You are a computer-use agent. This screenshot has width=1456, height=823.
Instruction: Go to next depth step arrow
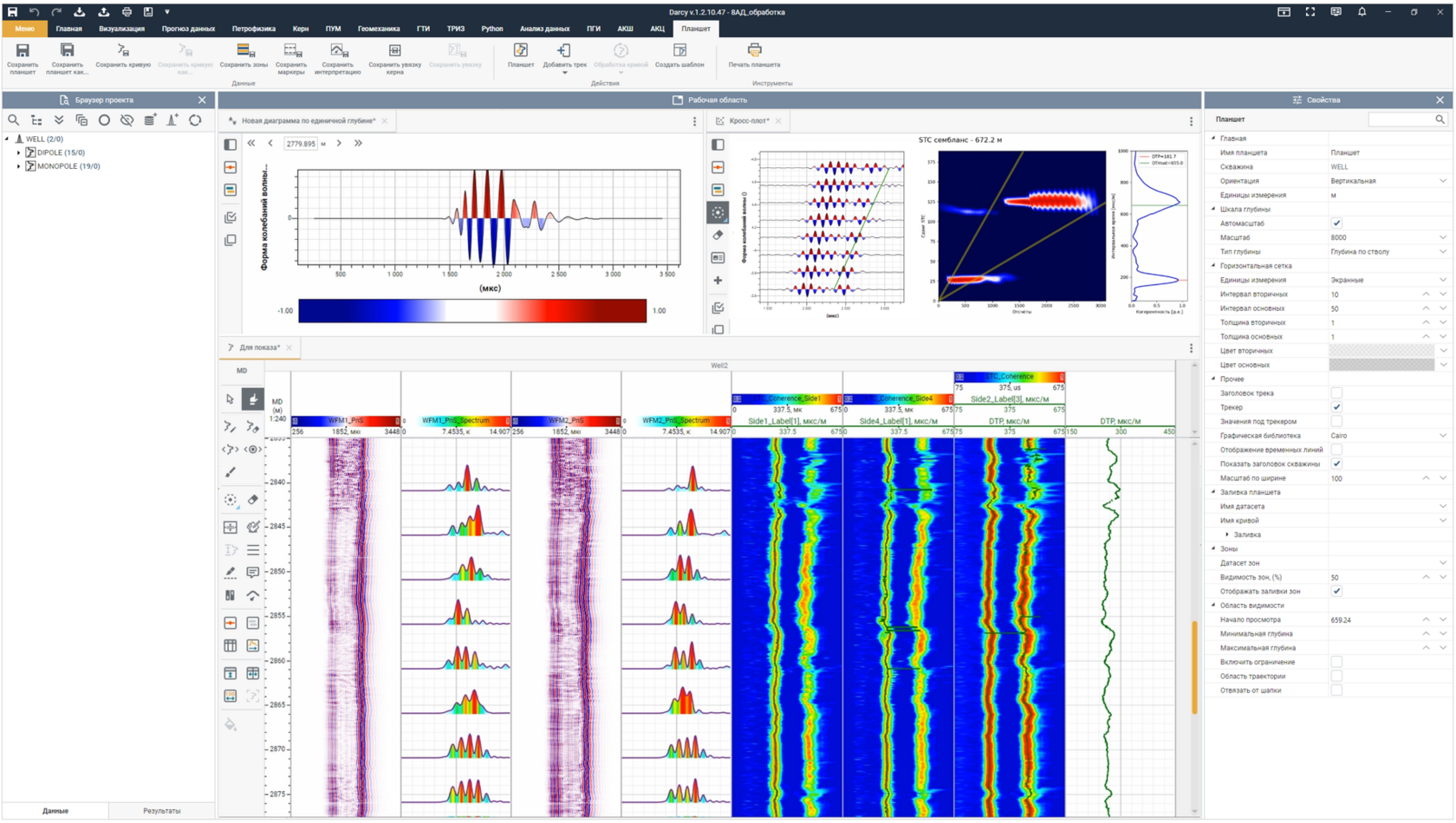click(x=339, y=144)
